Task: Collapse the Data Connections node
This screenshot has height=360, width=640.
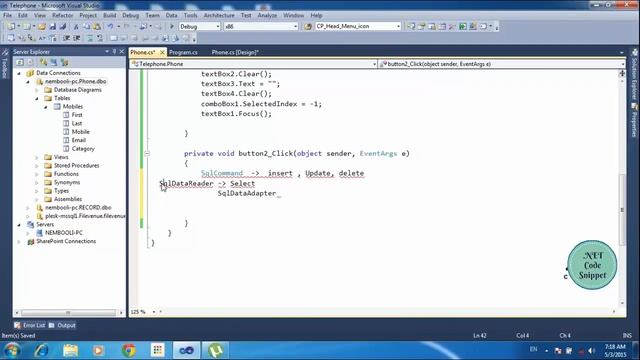Action: pos(19,73)
